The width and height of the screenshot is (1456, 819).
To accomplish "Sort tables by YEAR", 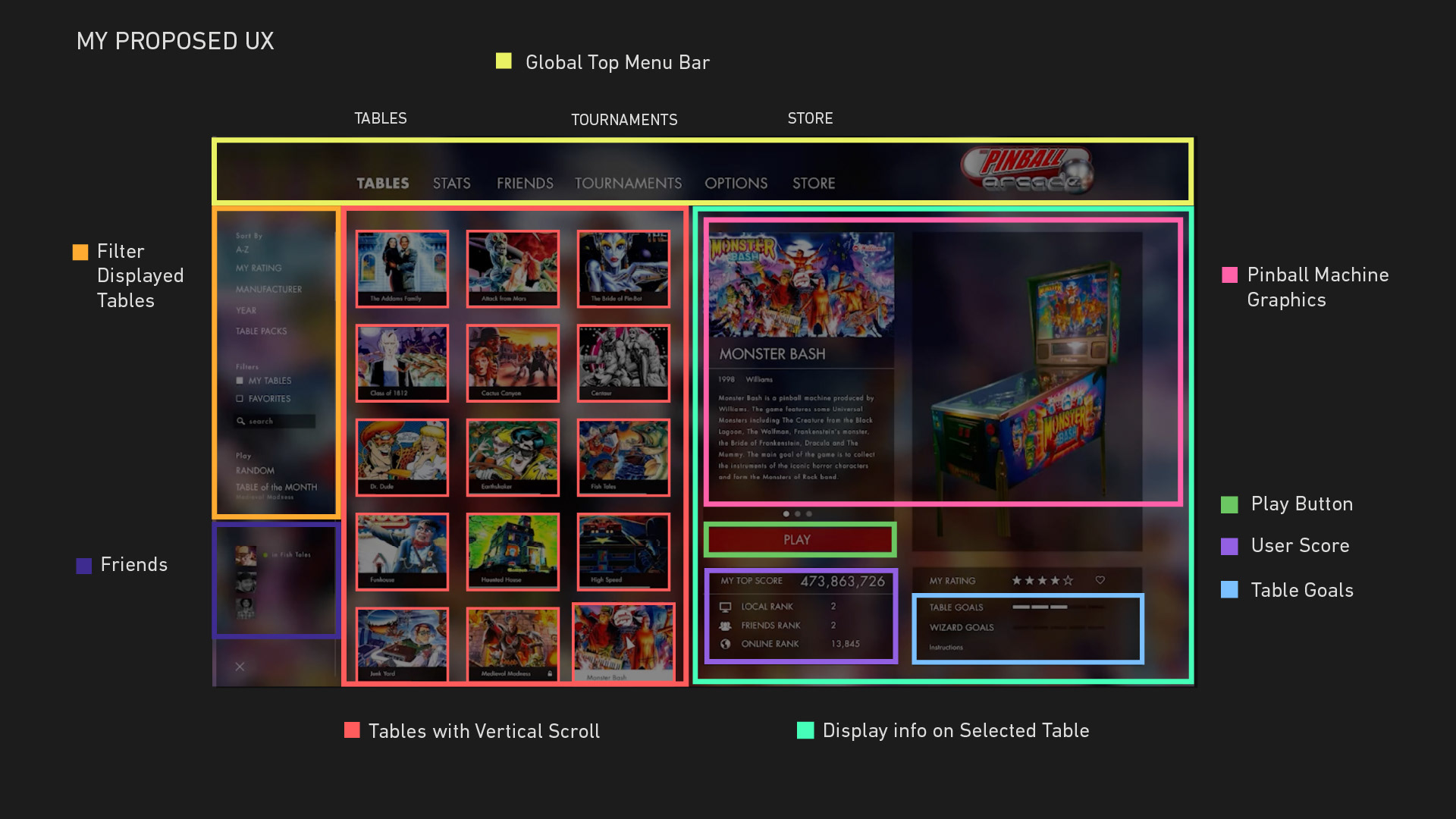I will (246, 311).
